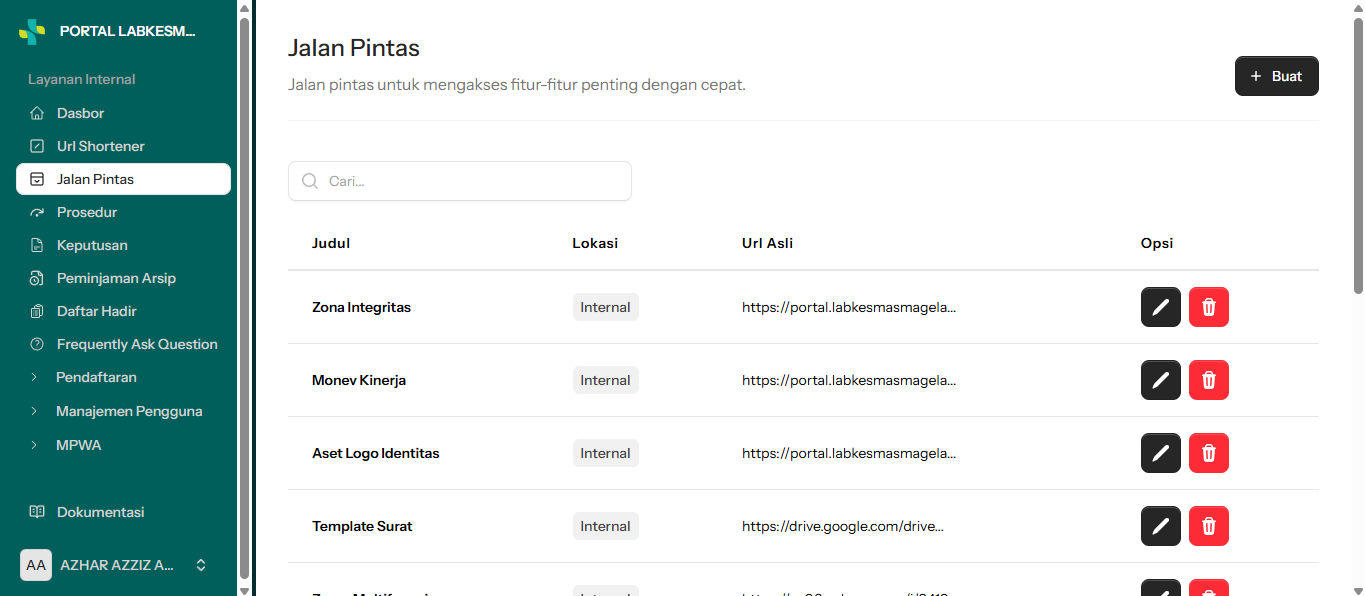Click the Dokumentasi book icon
Image resolution: width=1365 pixels, height=596 pixels.
(x=37, y=512)
